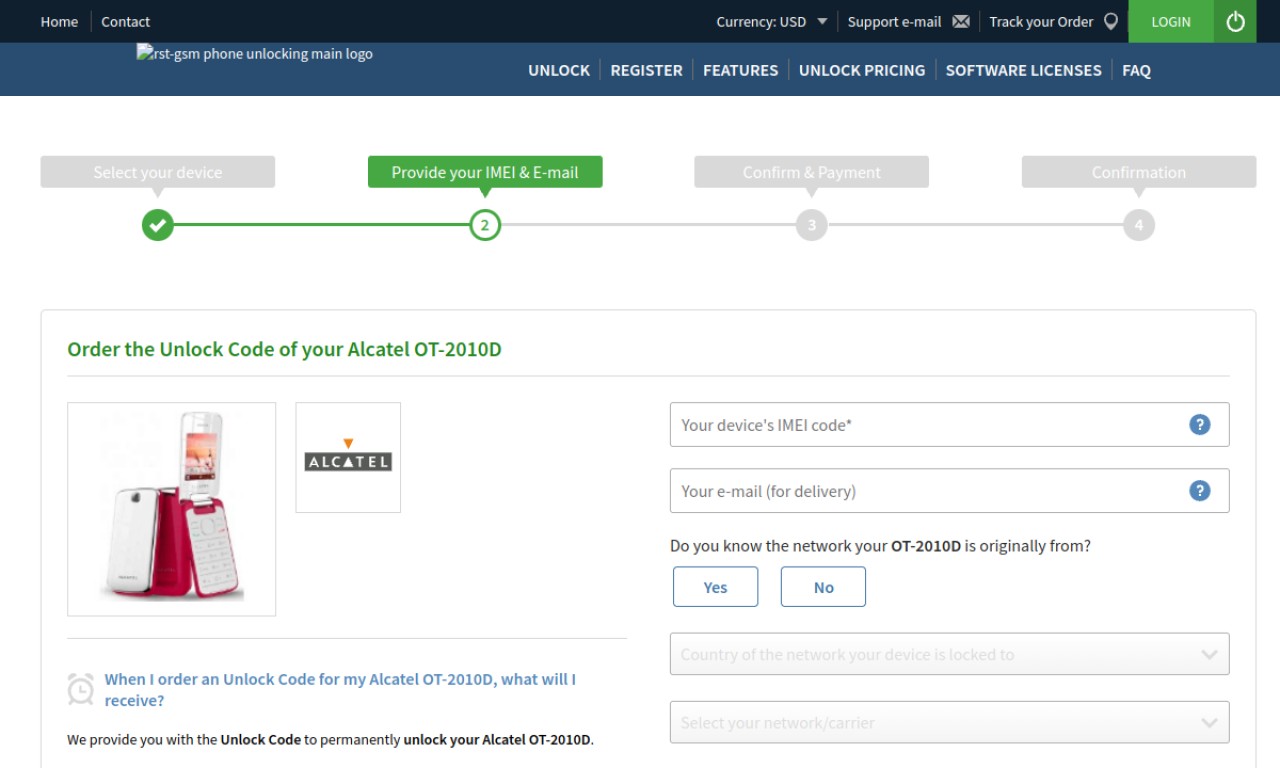Click the Alcatel OT-2010D phone image
This screenshot has width=1280, height=768.
(171, 509)
